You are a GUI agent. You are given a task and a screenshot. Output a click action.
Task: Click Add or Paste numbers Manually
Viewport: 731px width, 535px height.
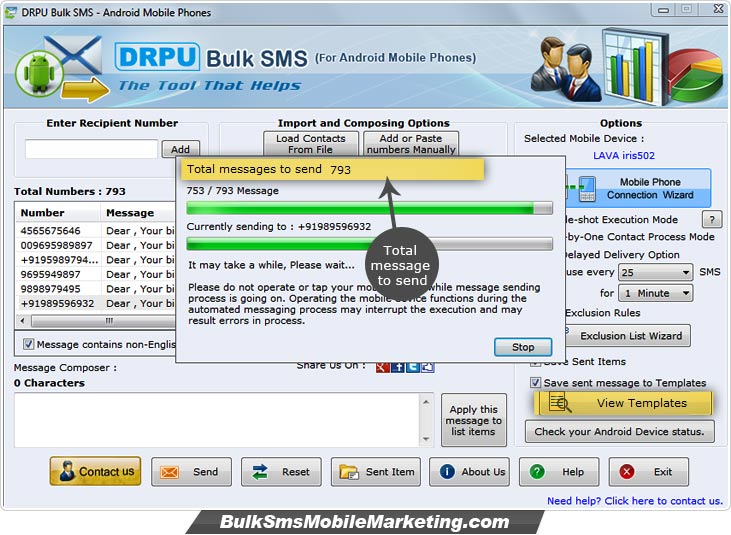[x=411, y=144]
